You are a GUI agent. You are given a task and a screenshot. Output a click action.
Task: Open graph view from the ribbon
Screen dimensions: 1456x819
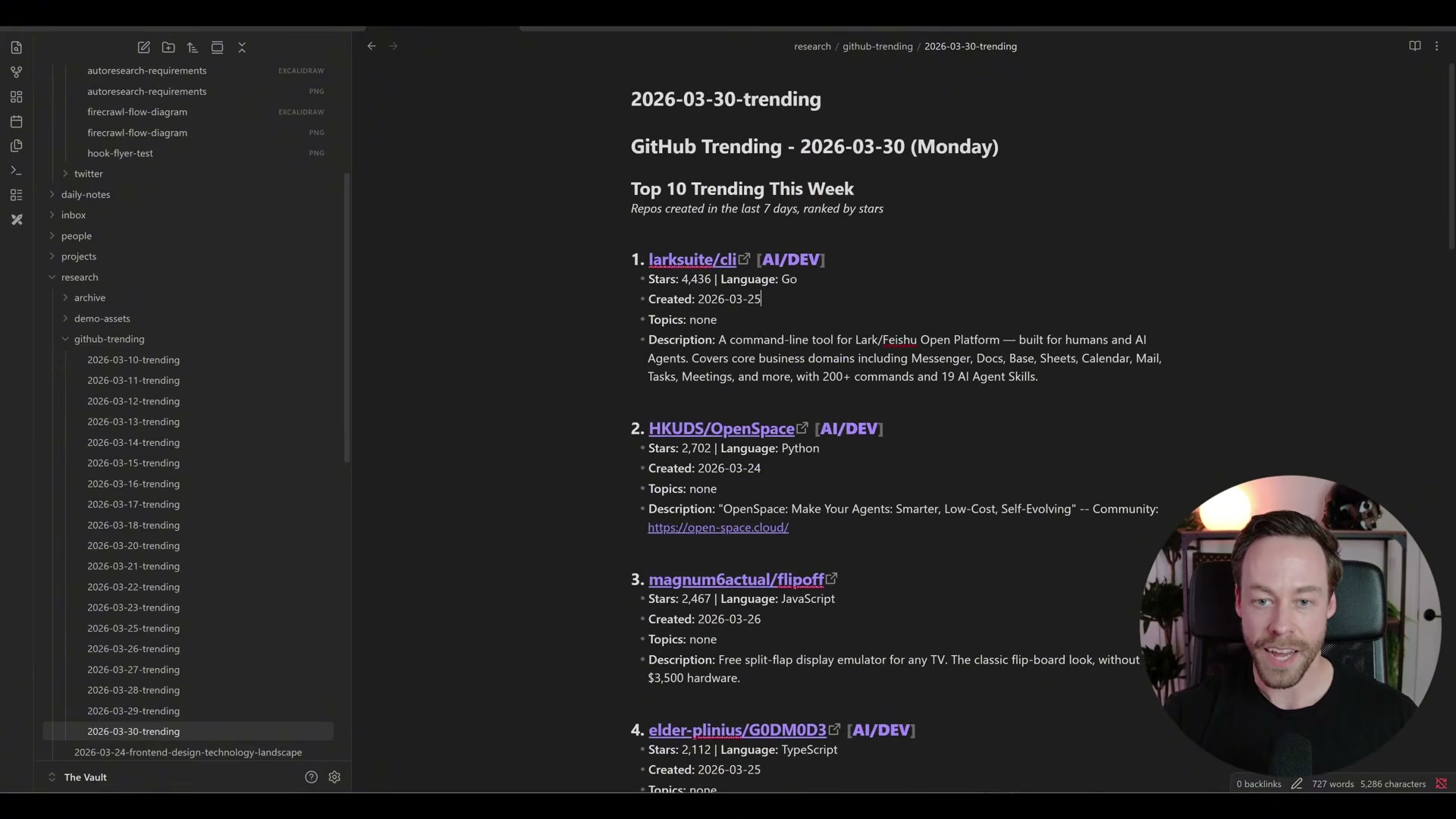pos(17,72)
